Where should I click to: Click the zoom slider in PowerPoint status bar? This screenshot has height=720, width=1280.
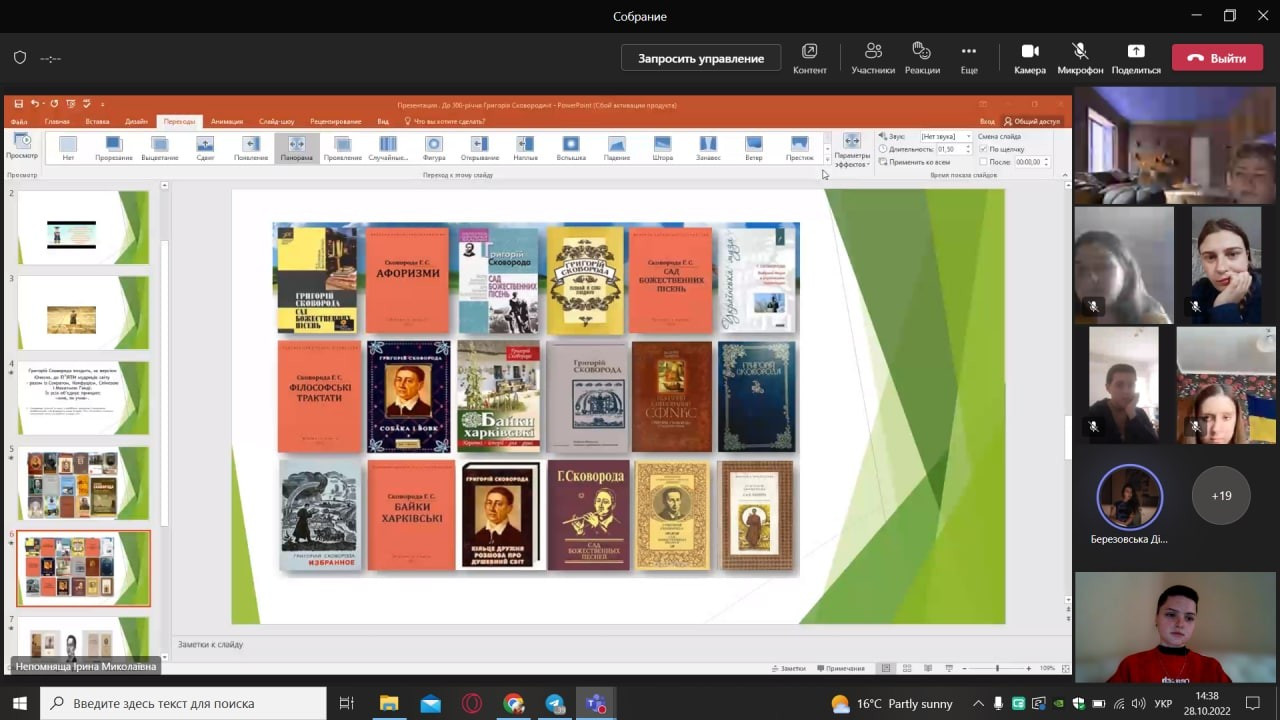tap(997, 668)
